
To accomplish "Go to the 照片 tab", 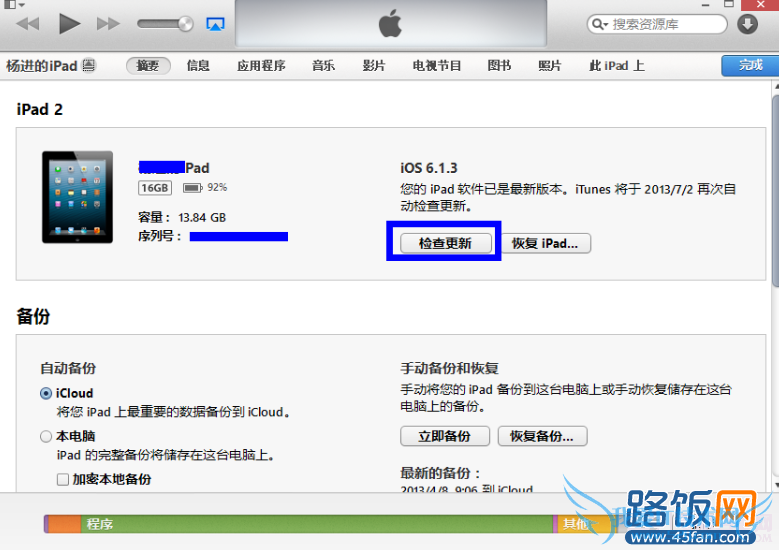I will coord(549,66).
